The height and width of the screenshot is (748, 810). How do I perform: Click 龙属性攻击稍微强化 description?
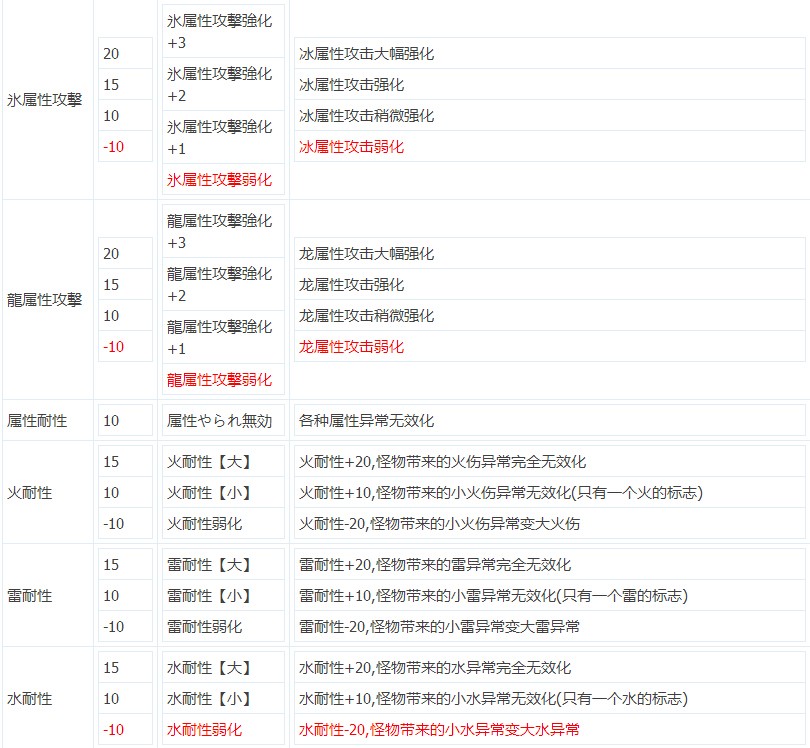pyautogui.click(x=550, y=315)
